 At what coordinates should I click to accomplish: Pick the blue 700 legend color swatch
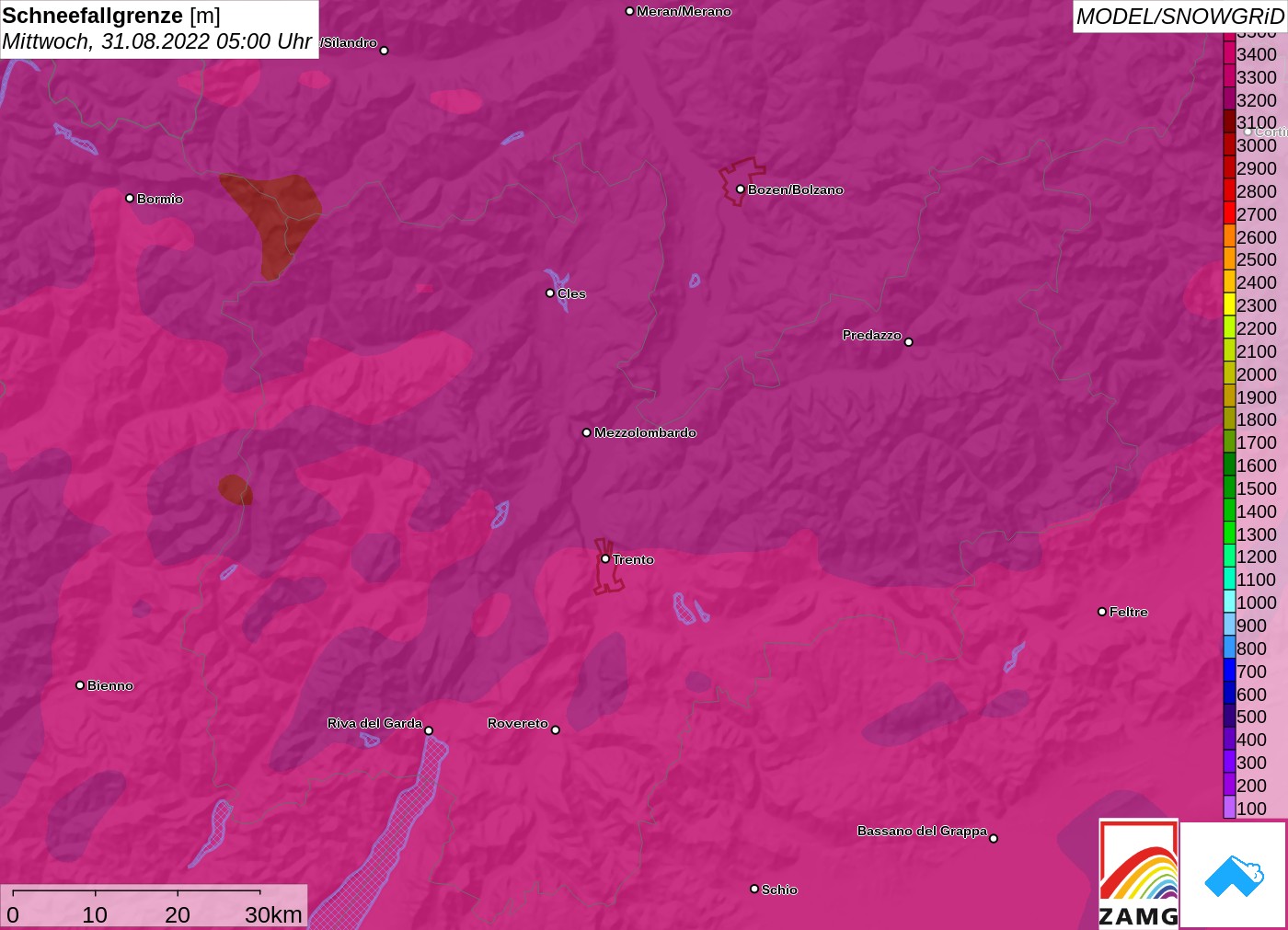point(1229,671)
